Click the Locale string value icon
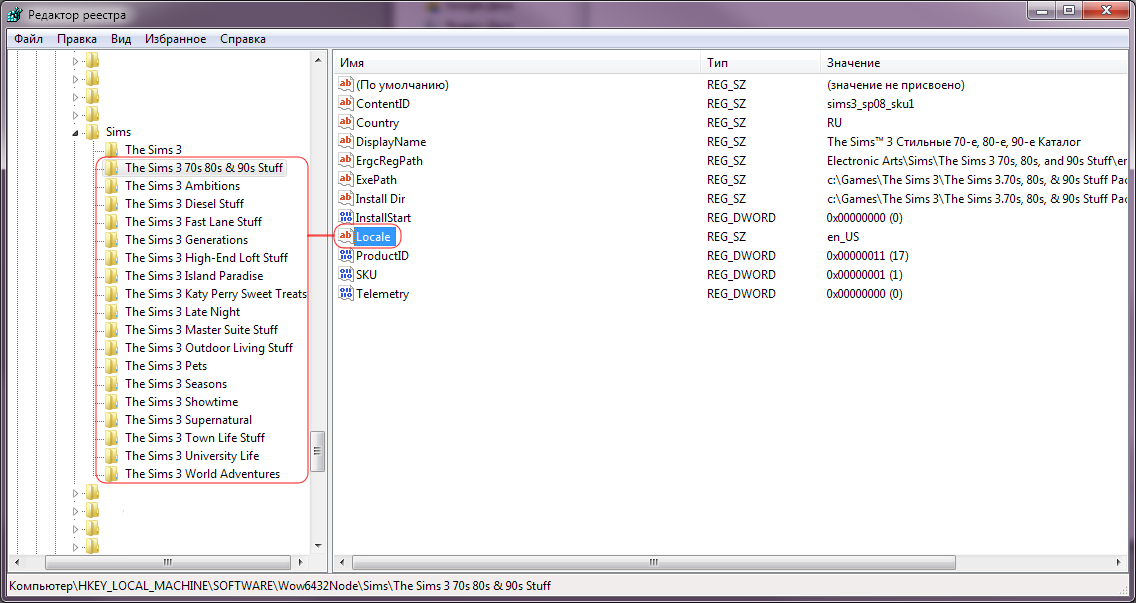This screenshot has width=1136, height=603. click(346, 236)
